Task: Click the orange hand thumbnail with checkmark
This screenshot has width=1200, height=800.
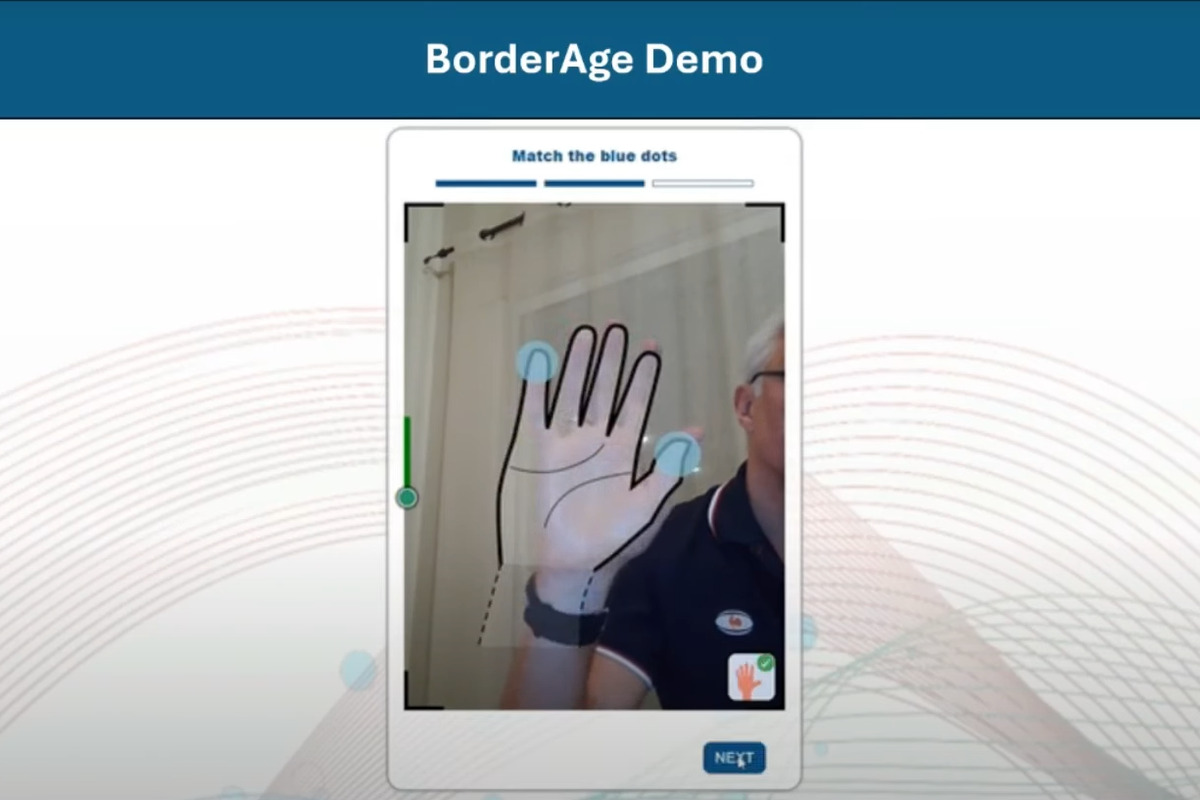Action: 752,677
